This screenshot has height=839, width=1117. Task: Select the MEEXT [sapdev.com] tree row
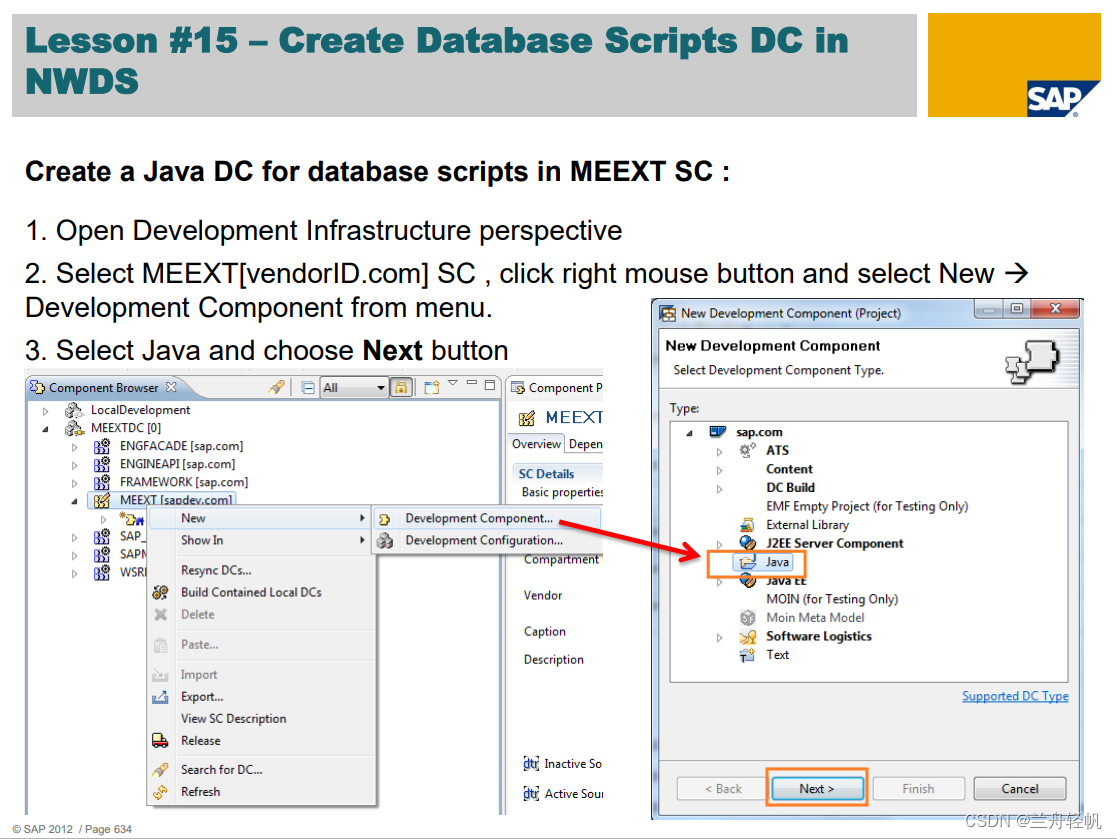tap(162, 499)
